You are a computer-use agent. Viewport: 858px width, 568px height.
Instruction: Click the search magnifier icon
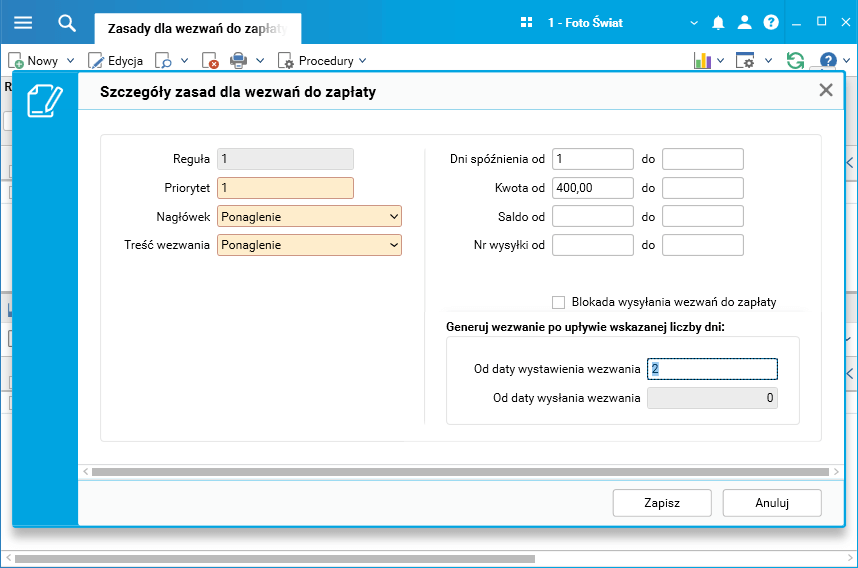click(x=67, y=22)
